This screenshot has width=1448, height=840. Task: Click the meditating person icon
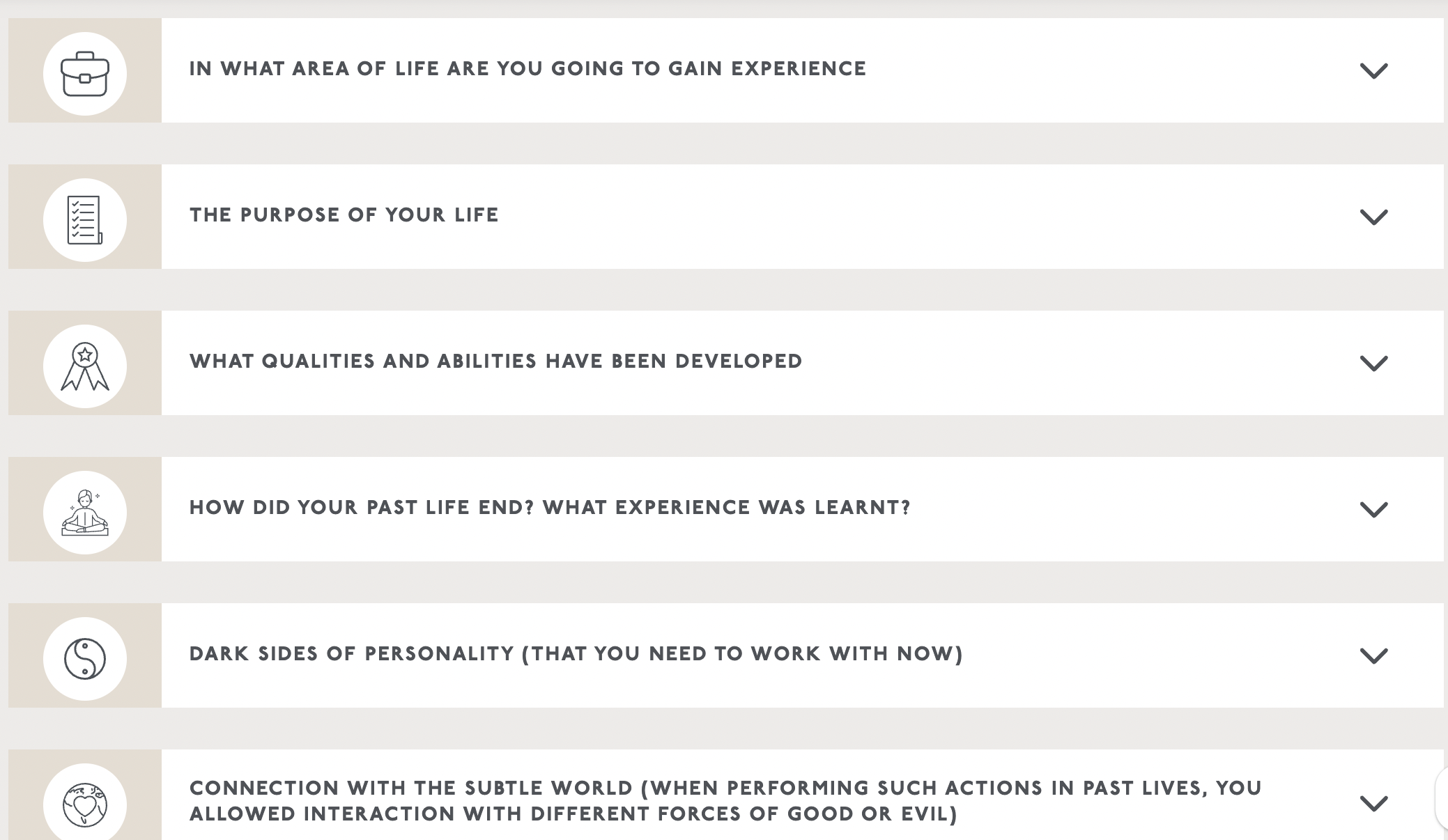pyautogui.click(x=85, y=513)
